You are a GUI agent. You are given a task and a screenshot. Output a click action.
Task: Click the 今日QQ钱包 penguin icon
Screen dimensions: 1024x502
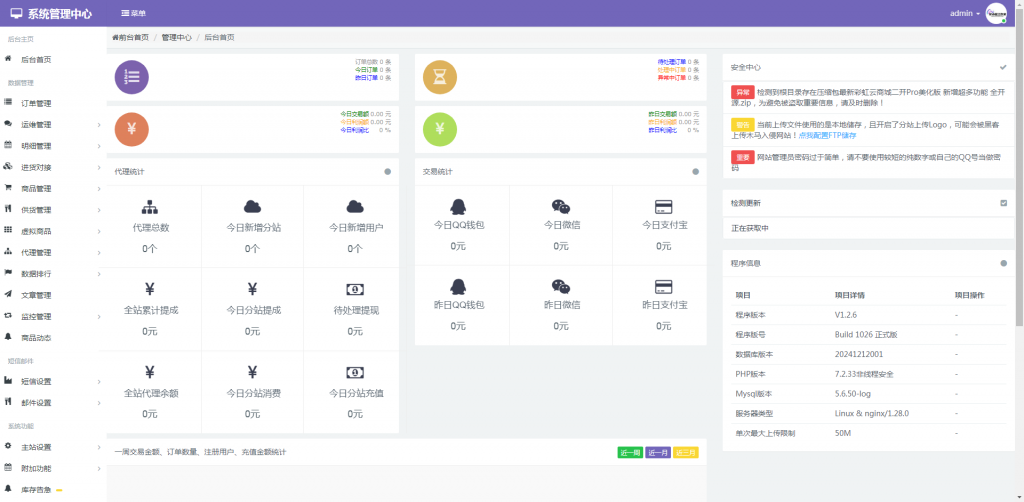458,206
